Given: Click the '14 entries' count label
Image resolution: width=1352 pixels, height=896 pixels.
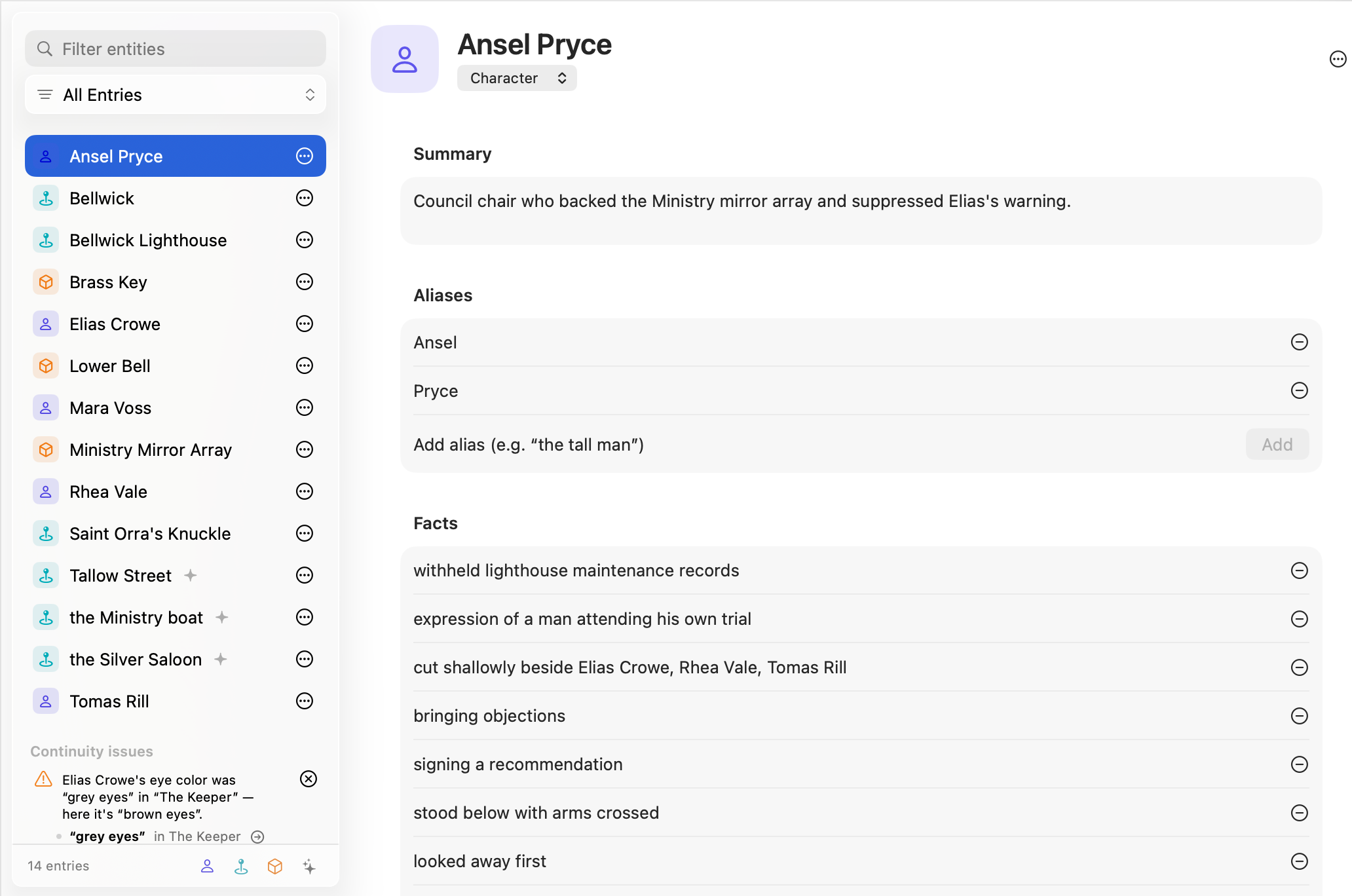Looking at the screenshot, I should (x=58, y=866).
